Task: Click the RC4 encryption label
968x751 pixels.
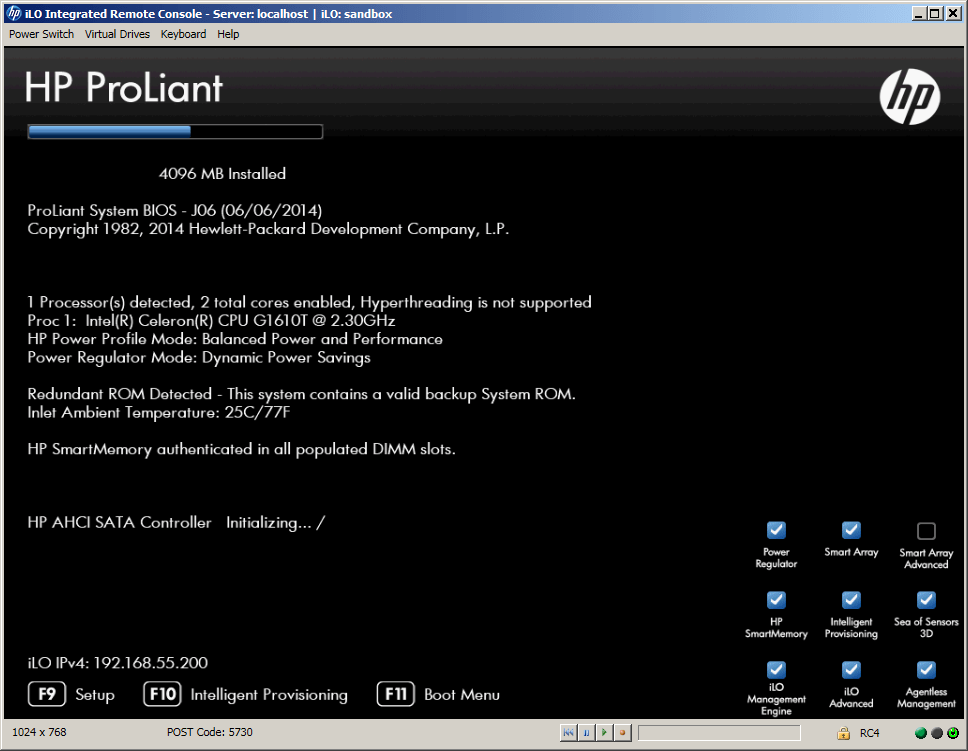Action: (x=869, y=733)
